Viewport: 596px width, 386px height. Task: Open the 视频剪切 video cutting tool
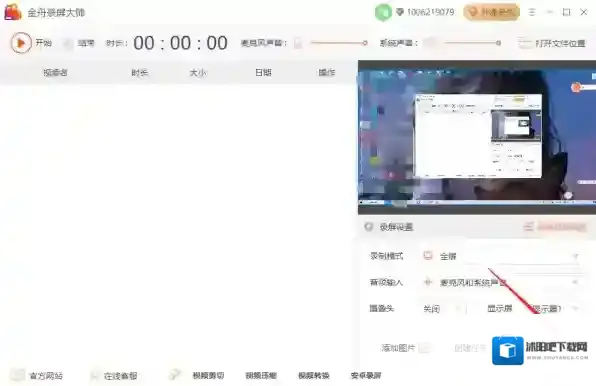208,375
